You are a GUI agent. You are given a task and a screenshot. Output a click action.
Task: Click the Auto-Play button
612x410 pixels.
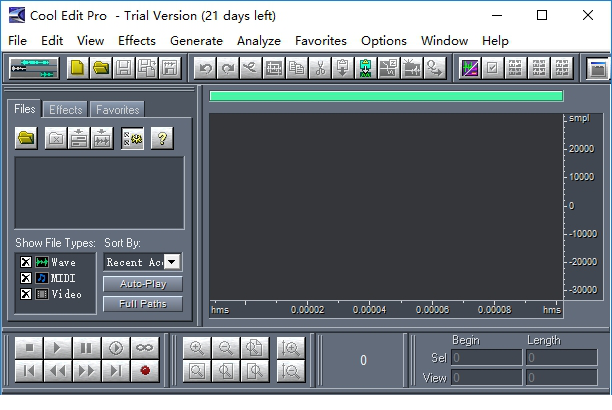coord(143,284)
